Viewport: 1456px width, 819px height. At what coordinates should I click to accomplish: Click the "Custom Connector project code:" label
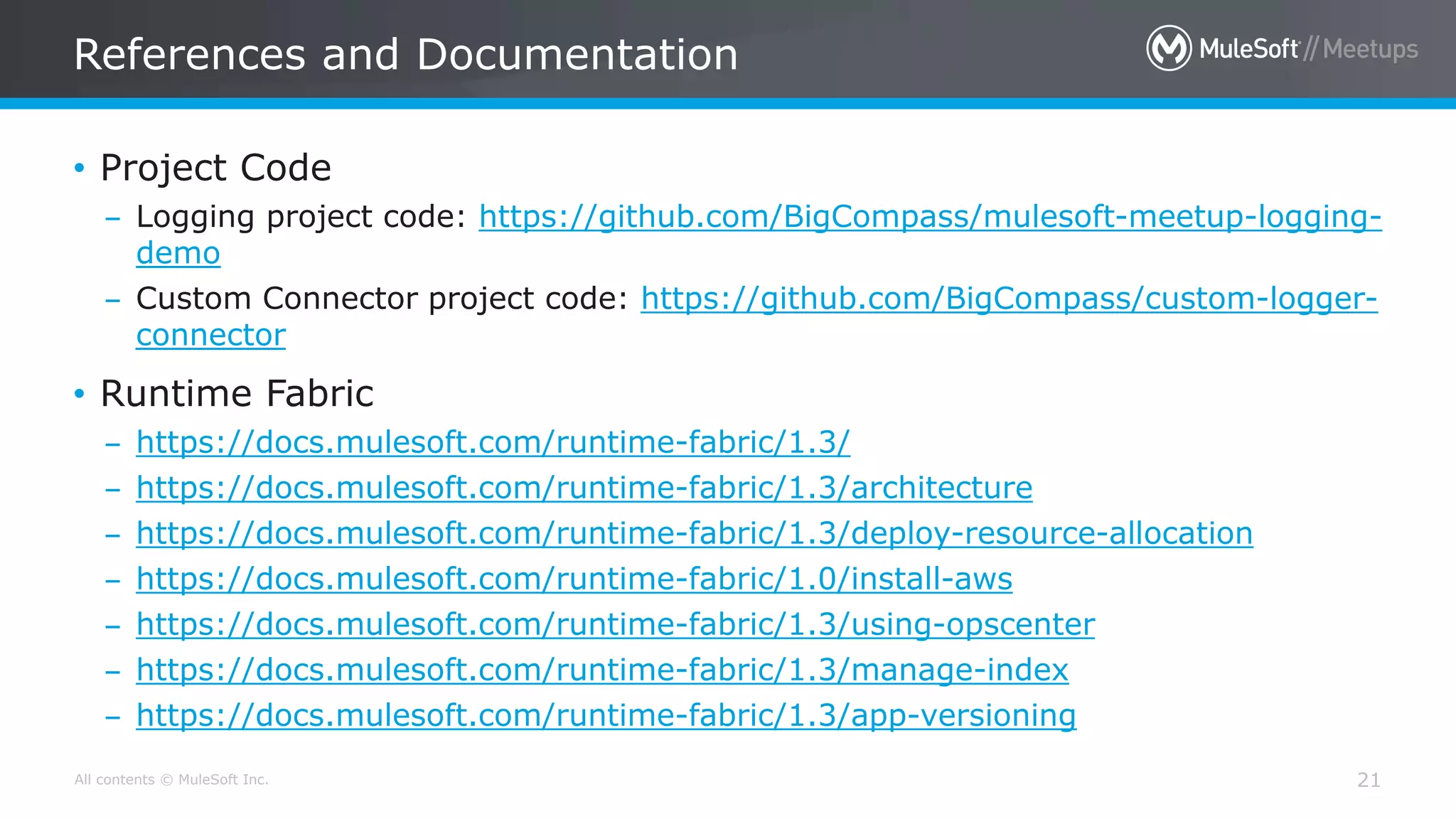[x=382, y=299]
